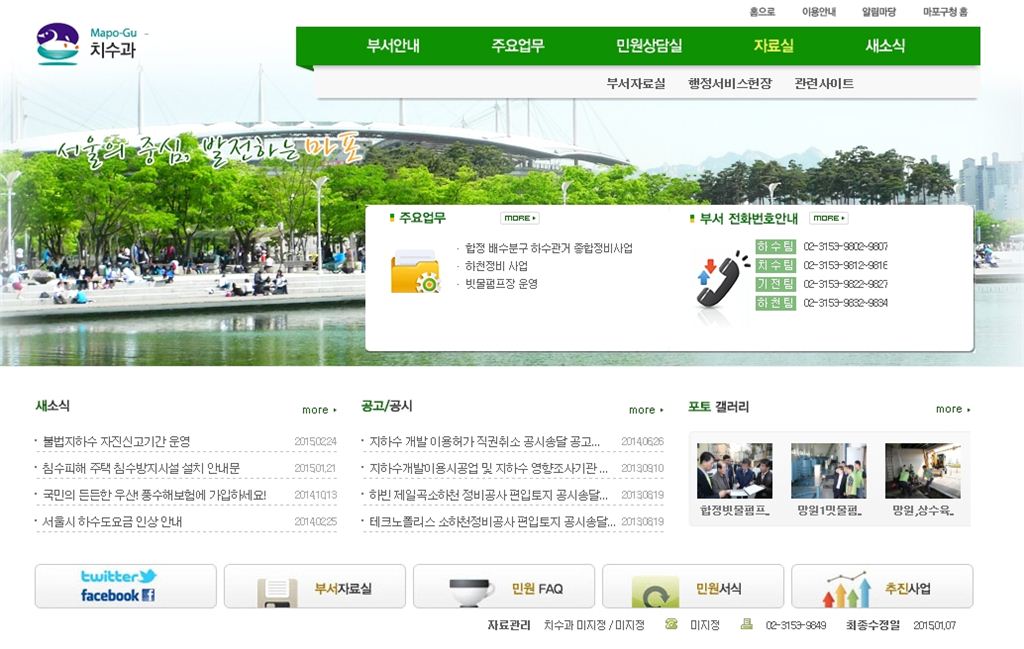Image resolution: width=1024 pixels, height=649 pixels.
Task: Select the 민원상담실 menu item
Action: click(x=649, y=46)
